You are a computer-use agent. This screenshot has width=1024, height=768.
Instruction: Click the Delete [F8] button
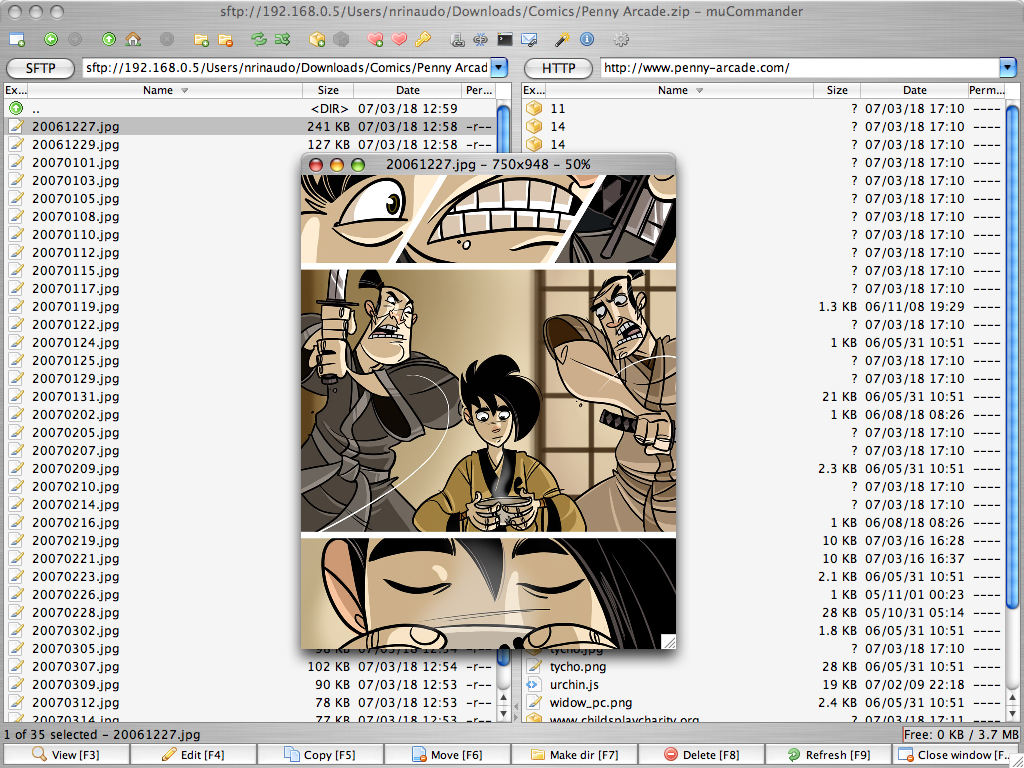point(701,755)
